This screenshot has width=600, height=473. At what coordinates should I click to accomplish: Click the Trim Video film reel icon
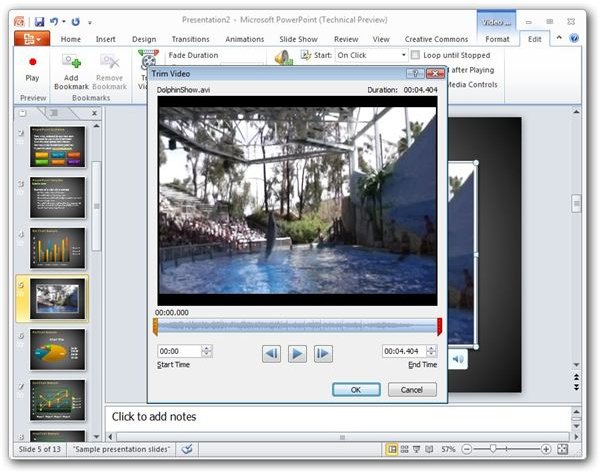(148, 59)
